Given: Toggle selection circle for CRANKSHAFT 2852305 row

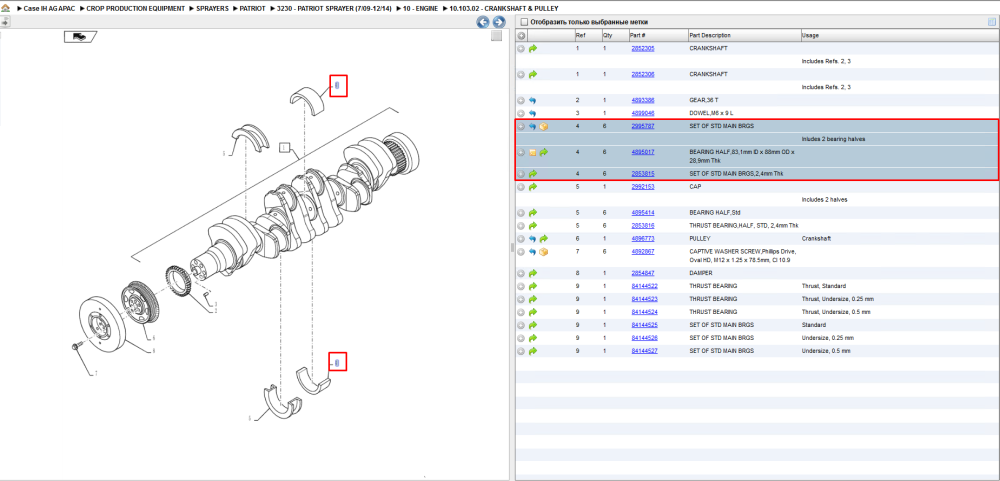Looking at the screenshot, I should (x=521, y=48).
